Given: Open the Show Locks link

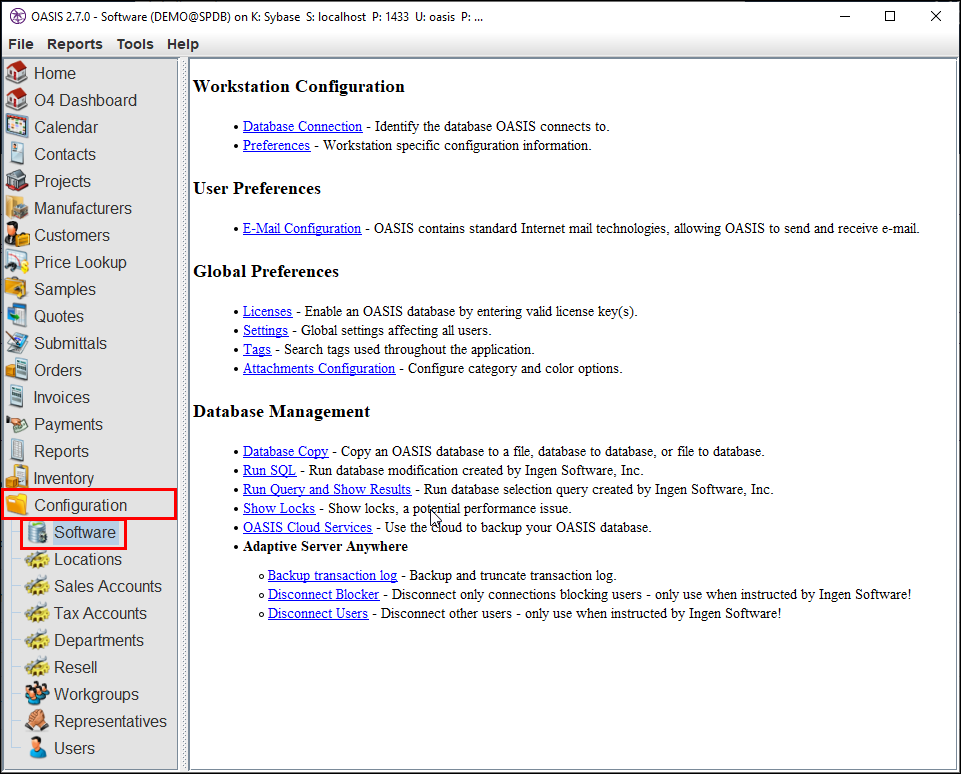Looking at the screenshot, I should pos(279,508).
